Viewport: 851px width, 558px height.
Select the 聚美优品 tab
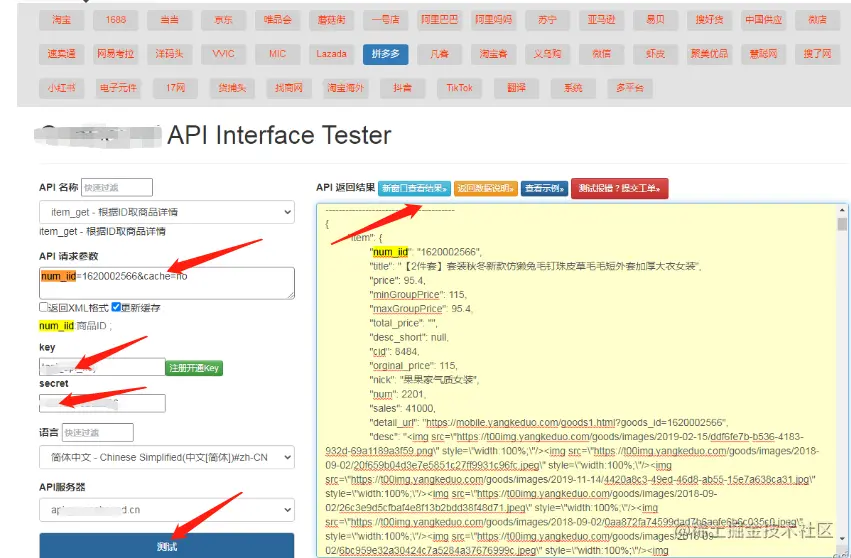click(x=709, y=54)
